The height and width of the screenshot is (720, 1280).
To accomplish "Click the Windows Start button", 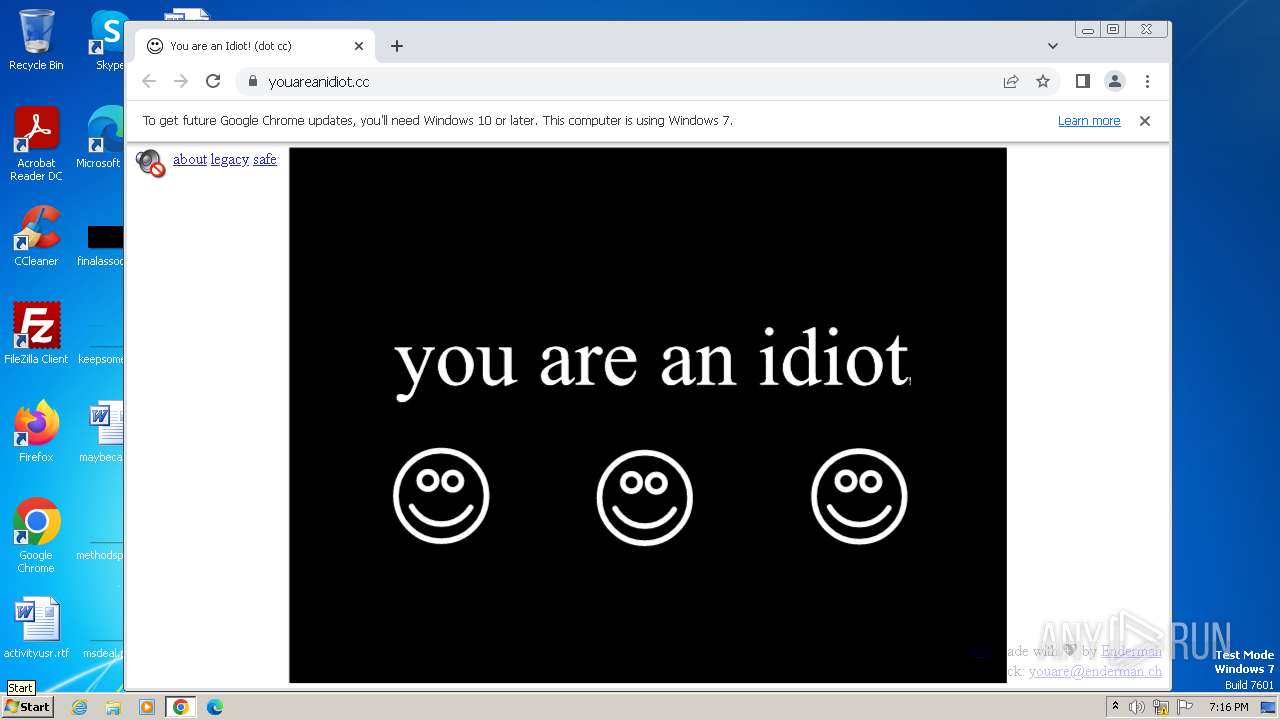I will 28,706.
